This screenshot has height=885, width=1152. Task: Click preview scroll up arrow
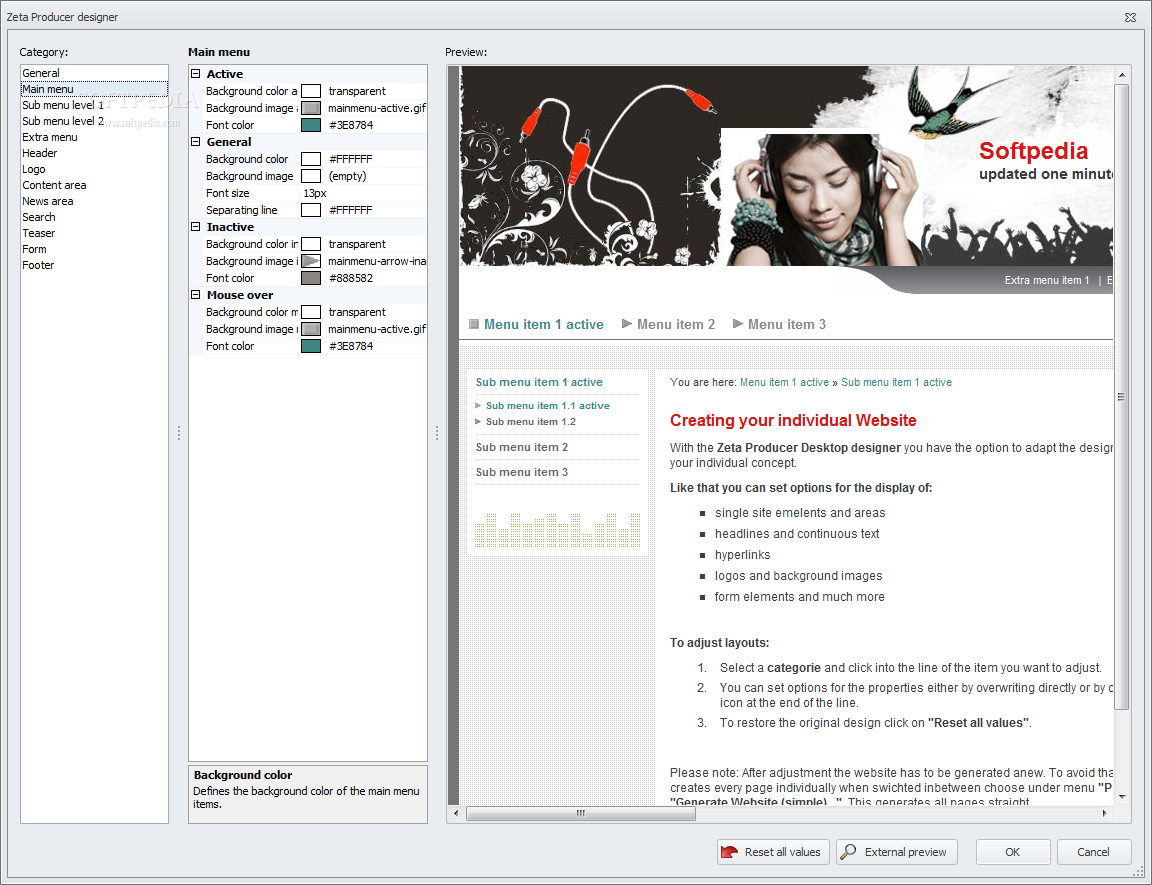pyautogui.click(x=1121, y=74)
